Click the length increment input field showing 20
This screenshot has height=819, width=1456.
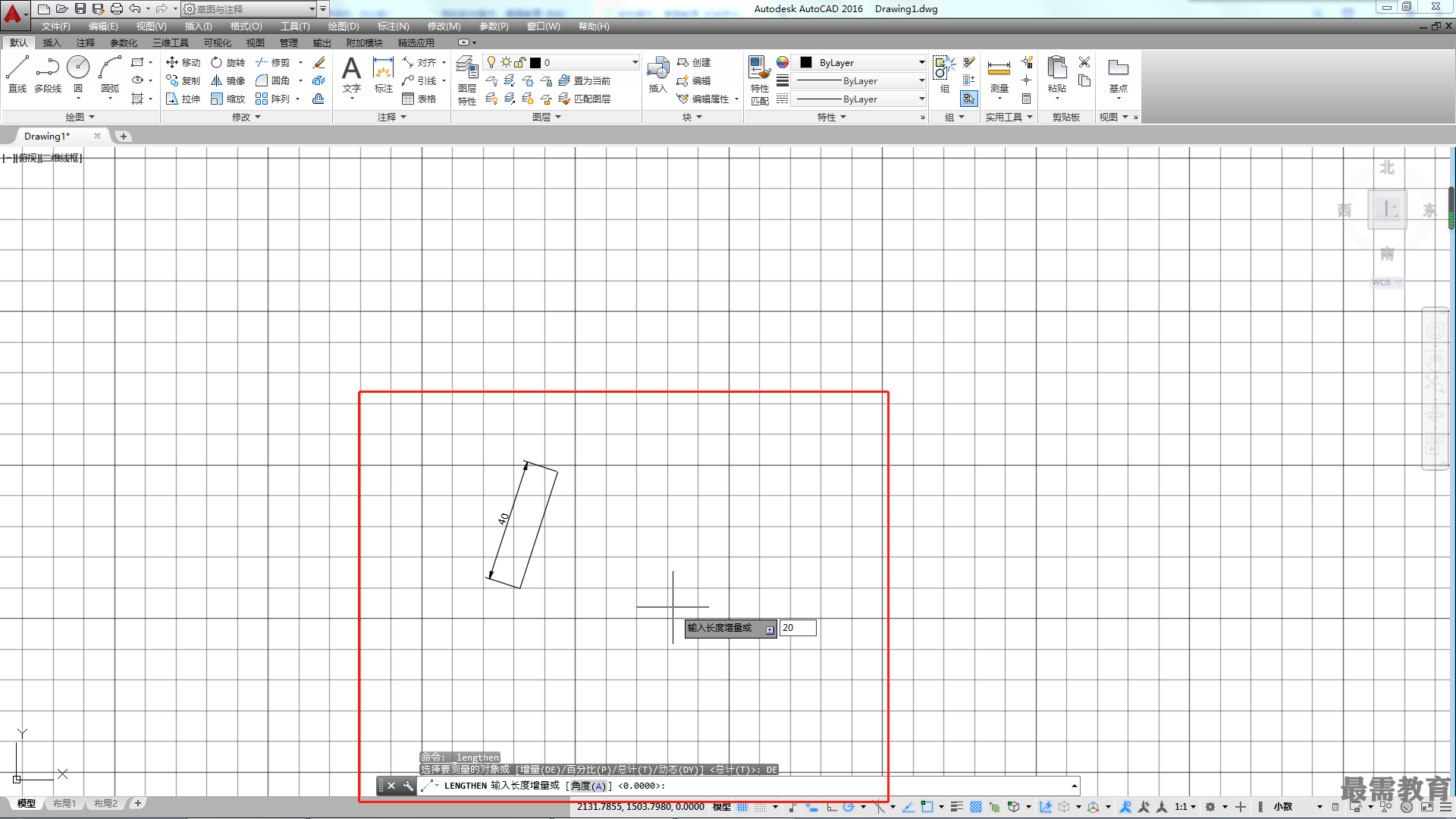click(798, 628)
